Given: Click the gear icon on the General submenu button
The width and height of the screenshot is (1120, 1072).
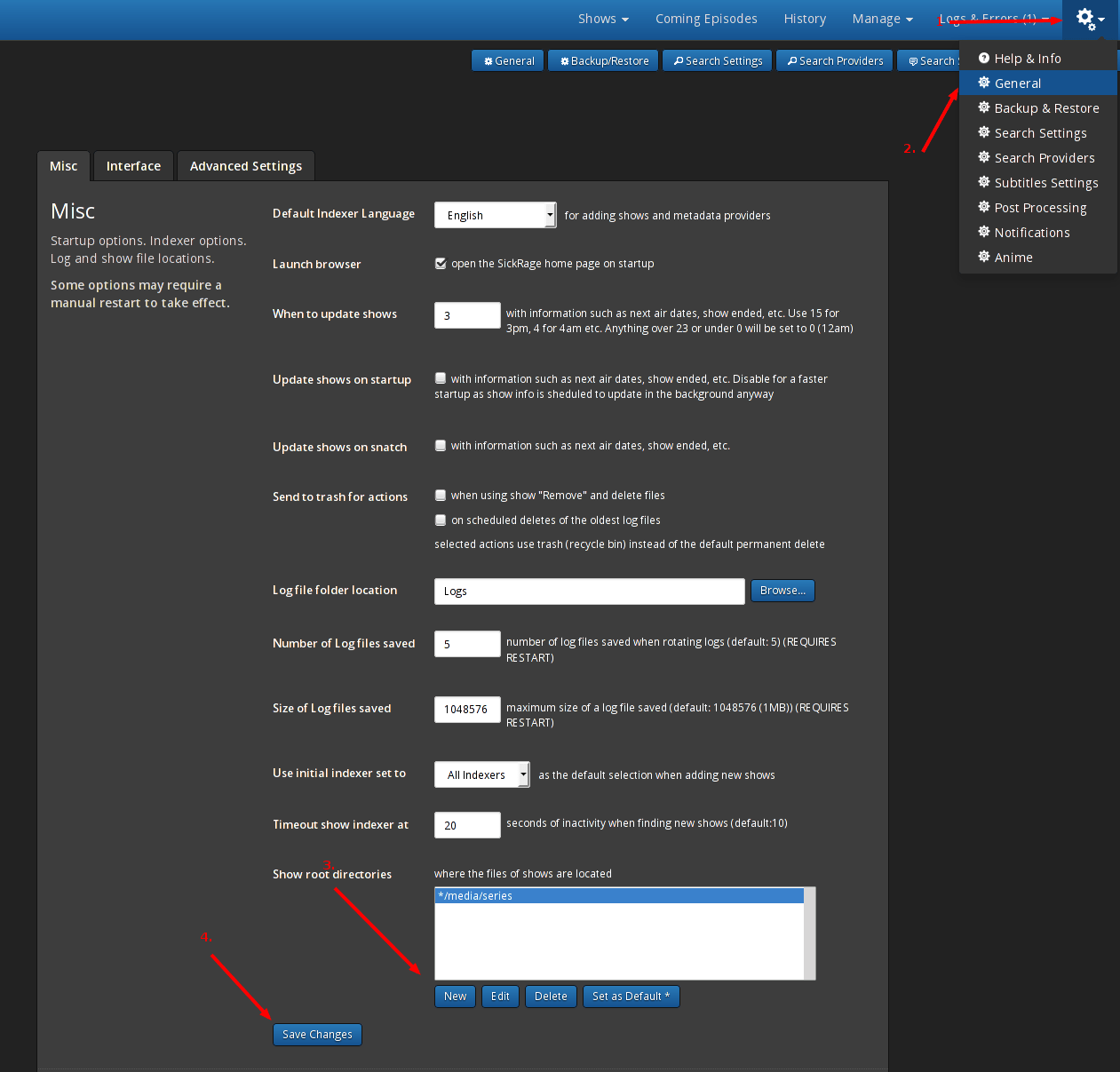Looking at the screenshot, I should click(489, 61).
